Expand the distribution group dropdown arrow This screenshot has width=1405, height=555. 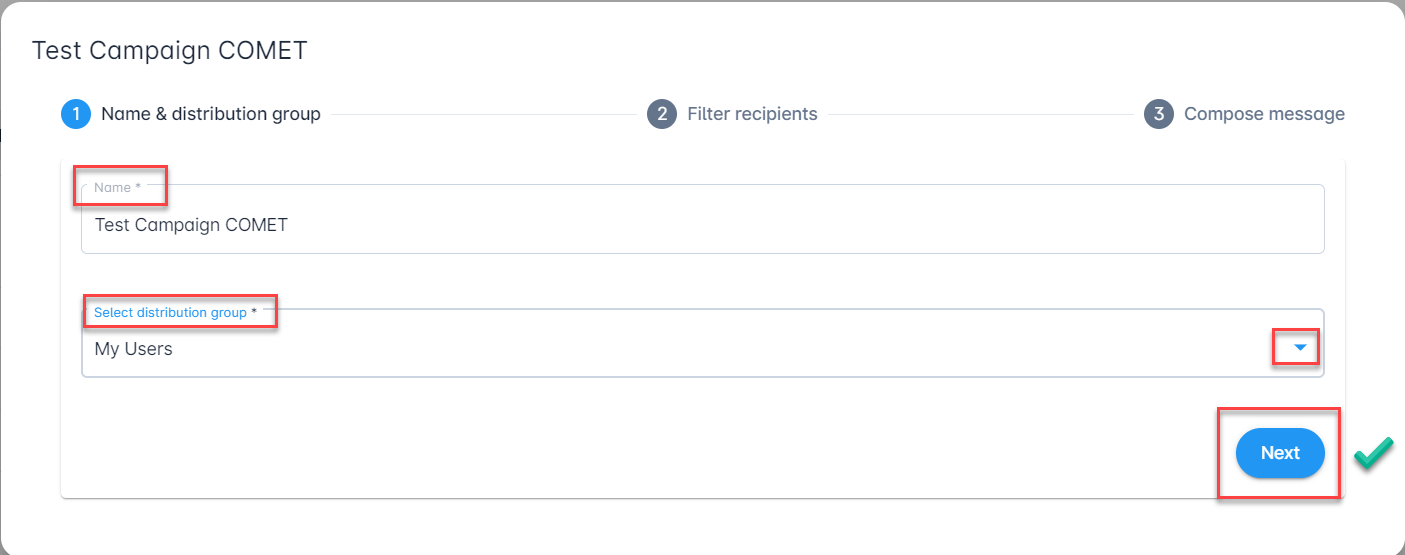pos(1300,348)
